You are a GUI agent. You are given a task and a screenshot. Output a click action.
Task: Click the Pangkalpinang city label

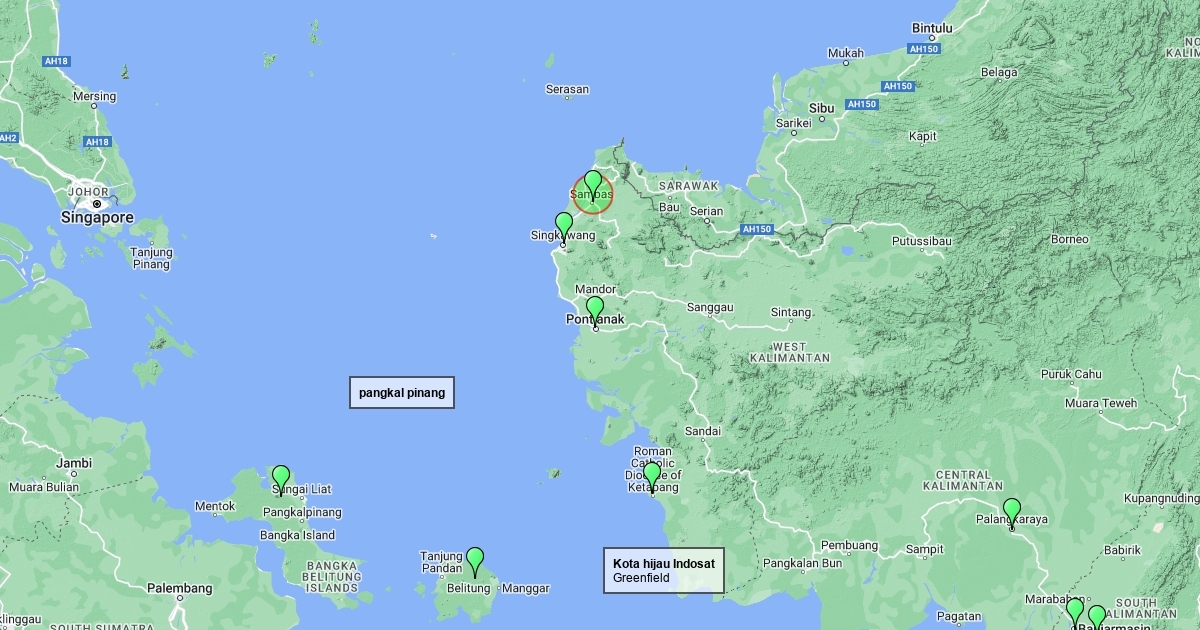(302, 512)
